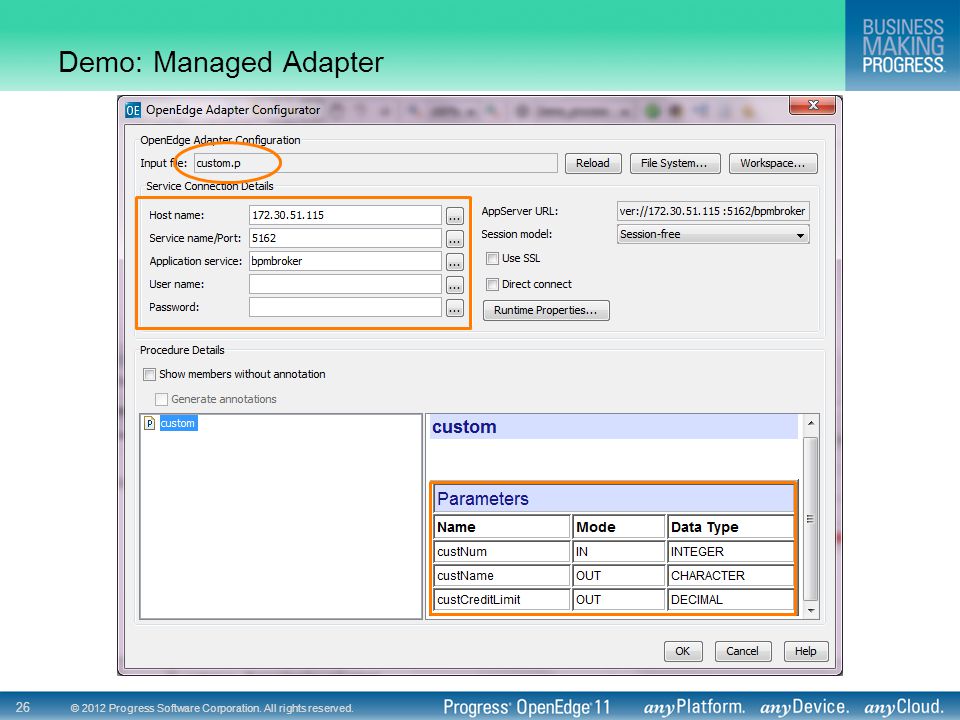Click the details pane scroll down arrow

point(811,610)
